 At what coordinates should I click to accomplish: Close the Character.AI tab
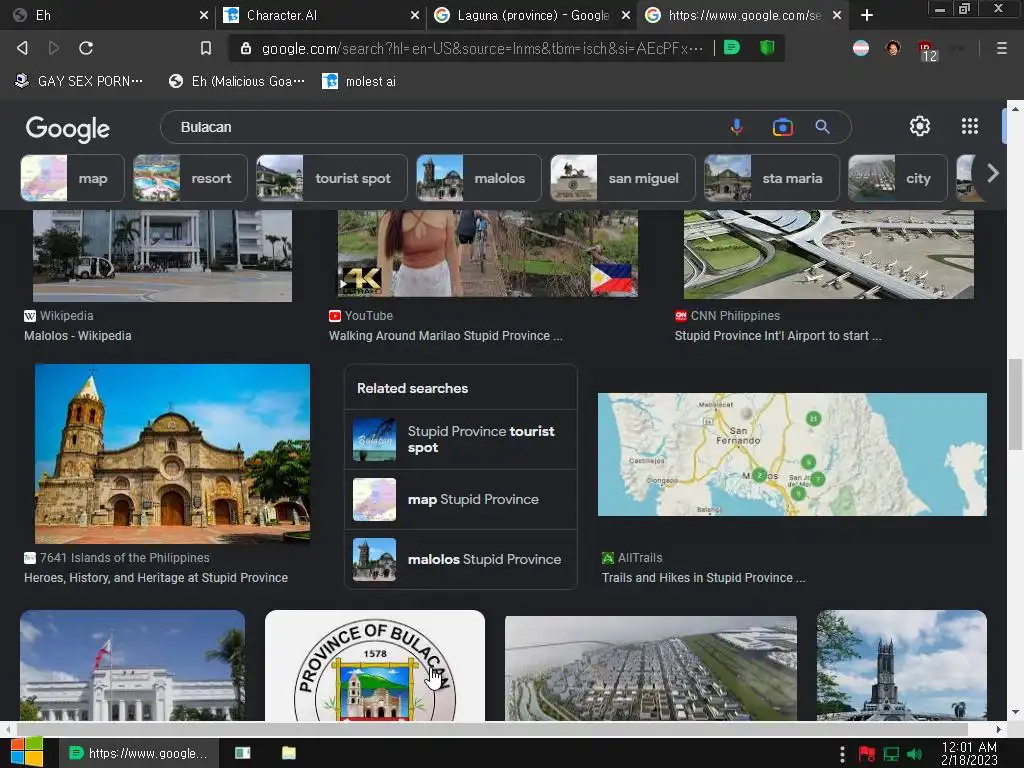click(414, 15)
